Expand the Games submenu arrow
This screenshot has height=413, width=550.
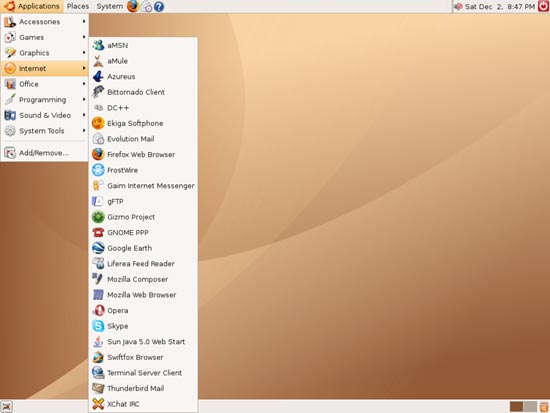(x=84, y=37)
